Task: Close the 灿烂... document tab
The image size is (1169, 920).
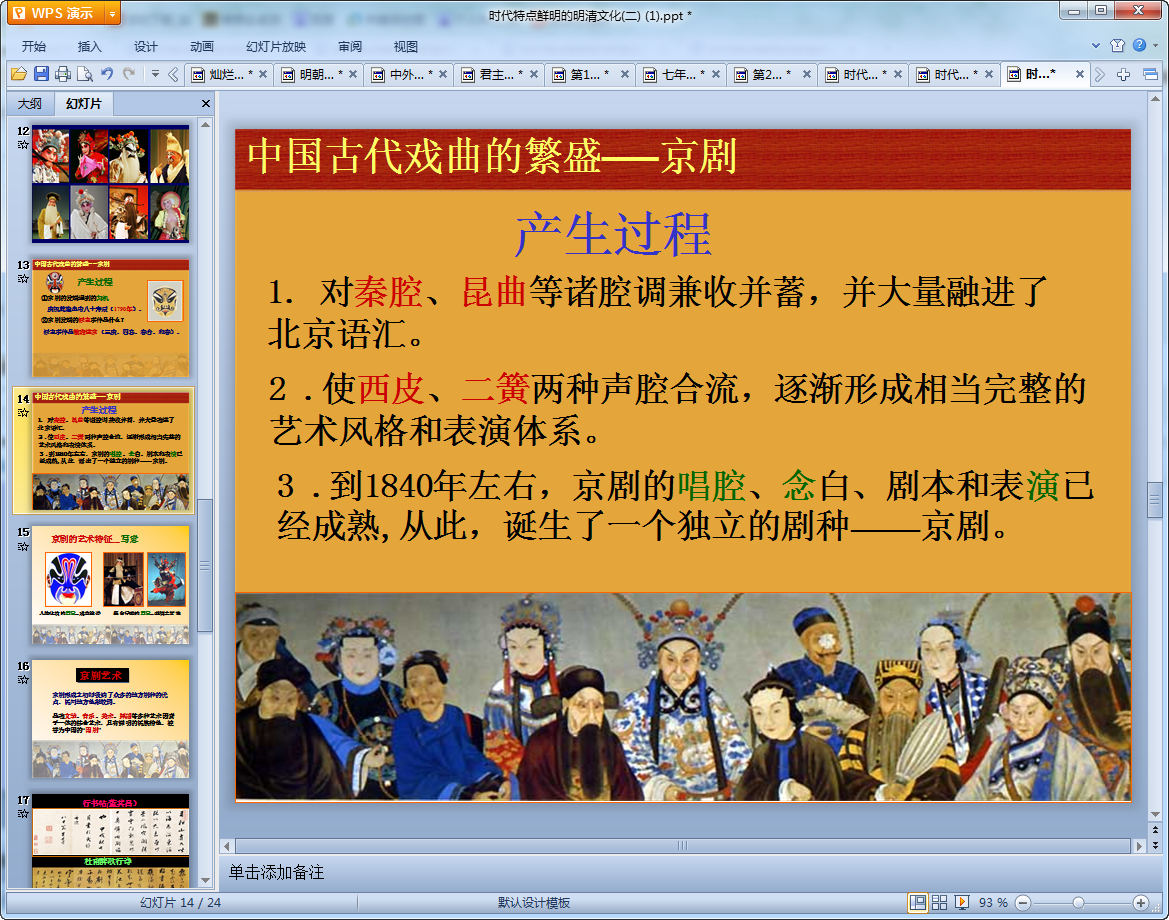Action: point(262,74)
